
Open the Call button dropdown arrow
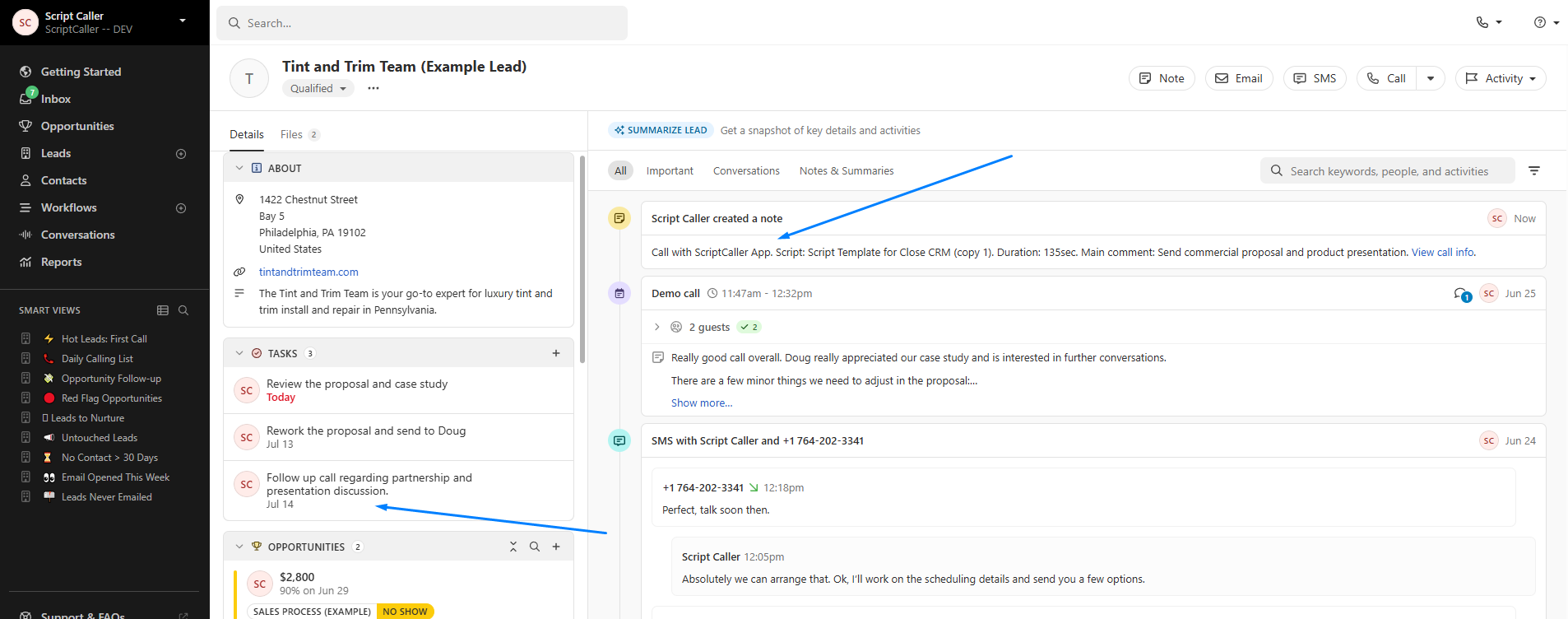(1431, 78)
